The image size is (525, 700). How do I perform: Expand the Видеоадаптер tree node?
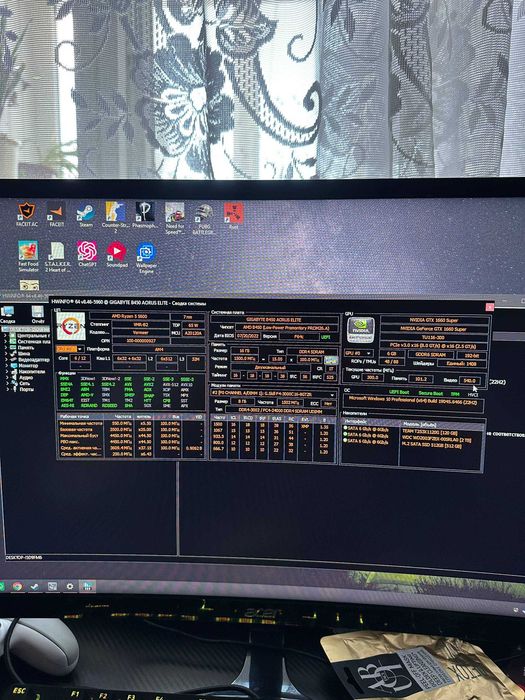point(6,359)
